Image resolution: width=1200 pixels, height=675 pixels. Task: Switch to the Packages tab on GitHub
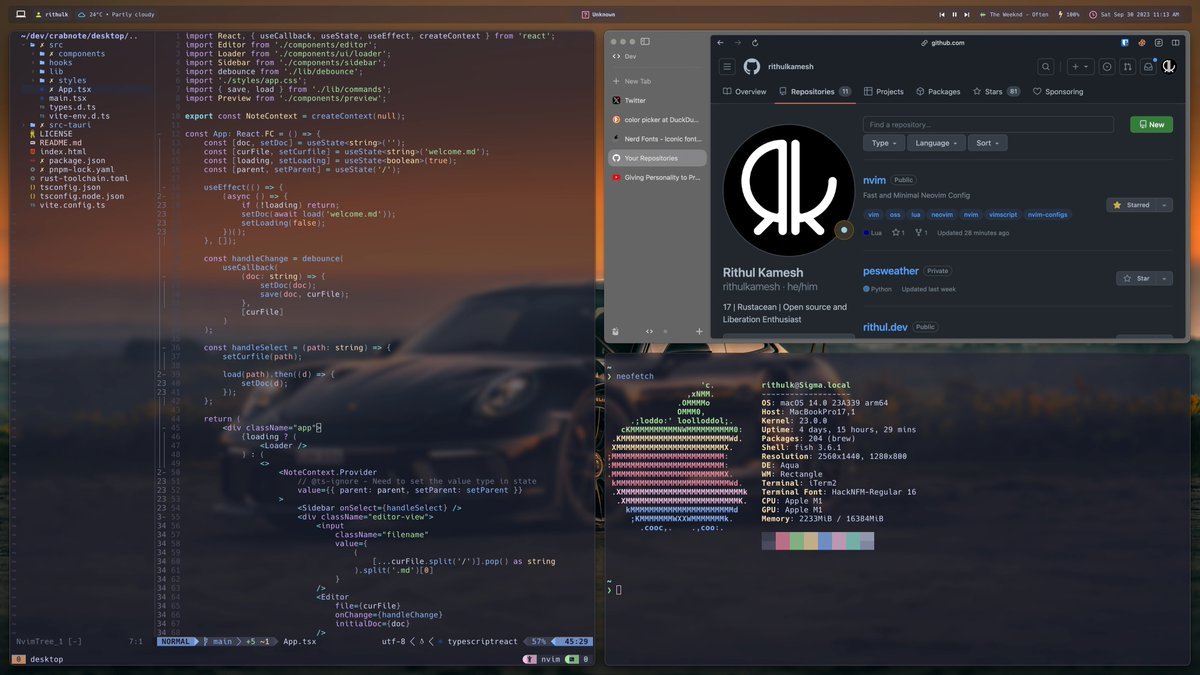(x=937, y=92)
